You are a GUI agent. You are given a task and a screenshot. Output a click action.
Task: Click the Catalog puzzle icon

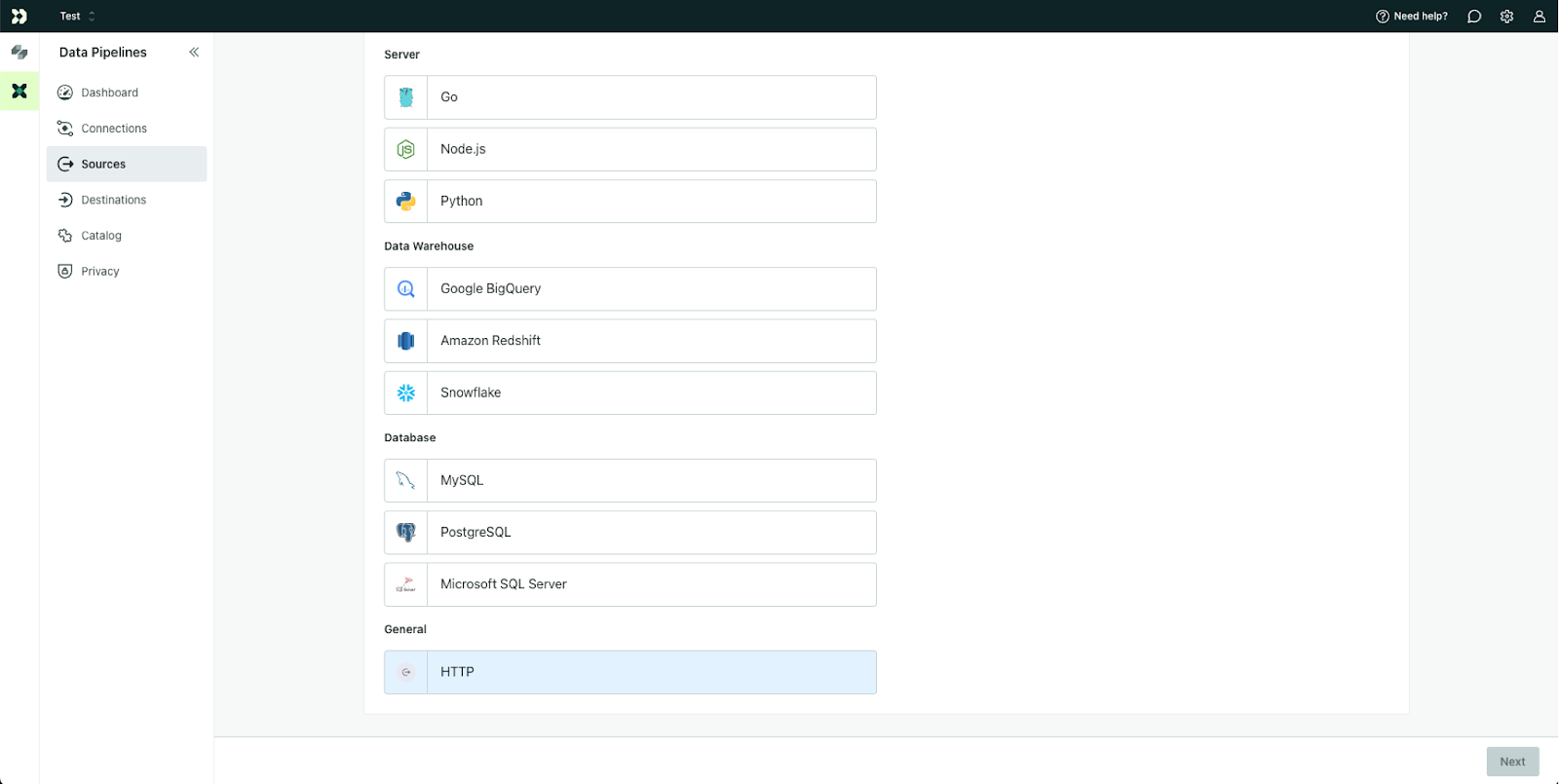tap(65, 236)
